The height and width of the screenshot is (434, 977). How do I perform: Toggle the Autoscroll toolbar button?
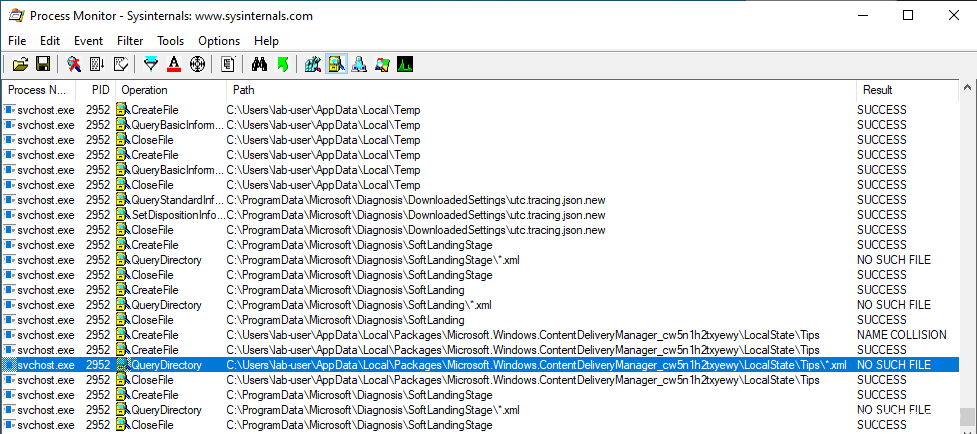click(97, 64)
